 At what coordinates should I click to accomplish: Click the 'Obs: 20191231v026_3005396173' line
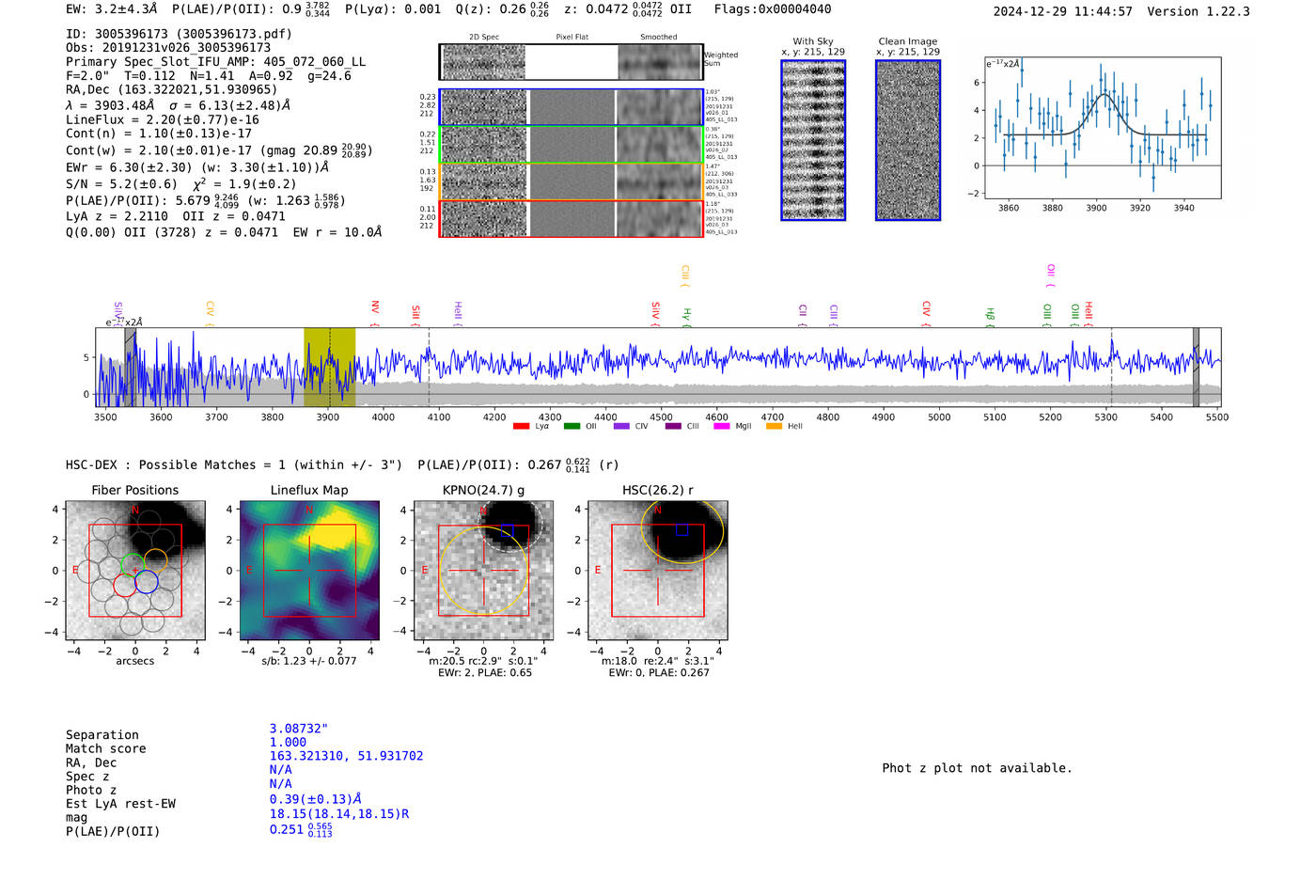tap(168, 48)
